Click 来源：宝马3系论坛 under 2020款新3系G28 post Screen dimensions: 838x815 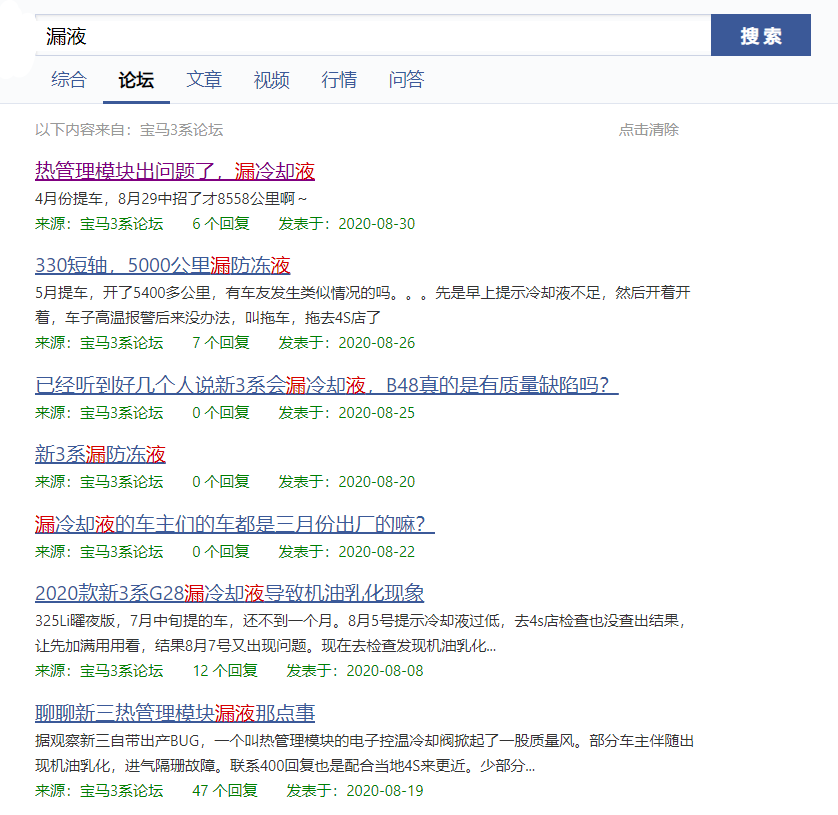click(x=99, y=671)
